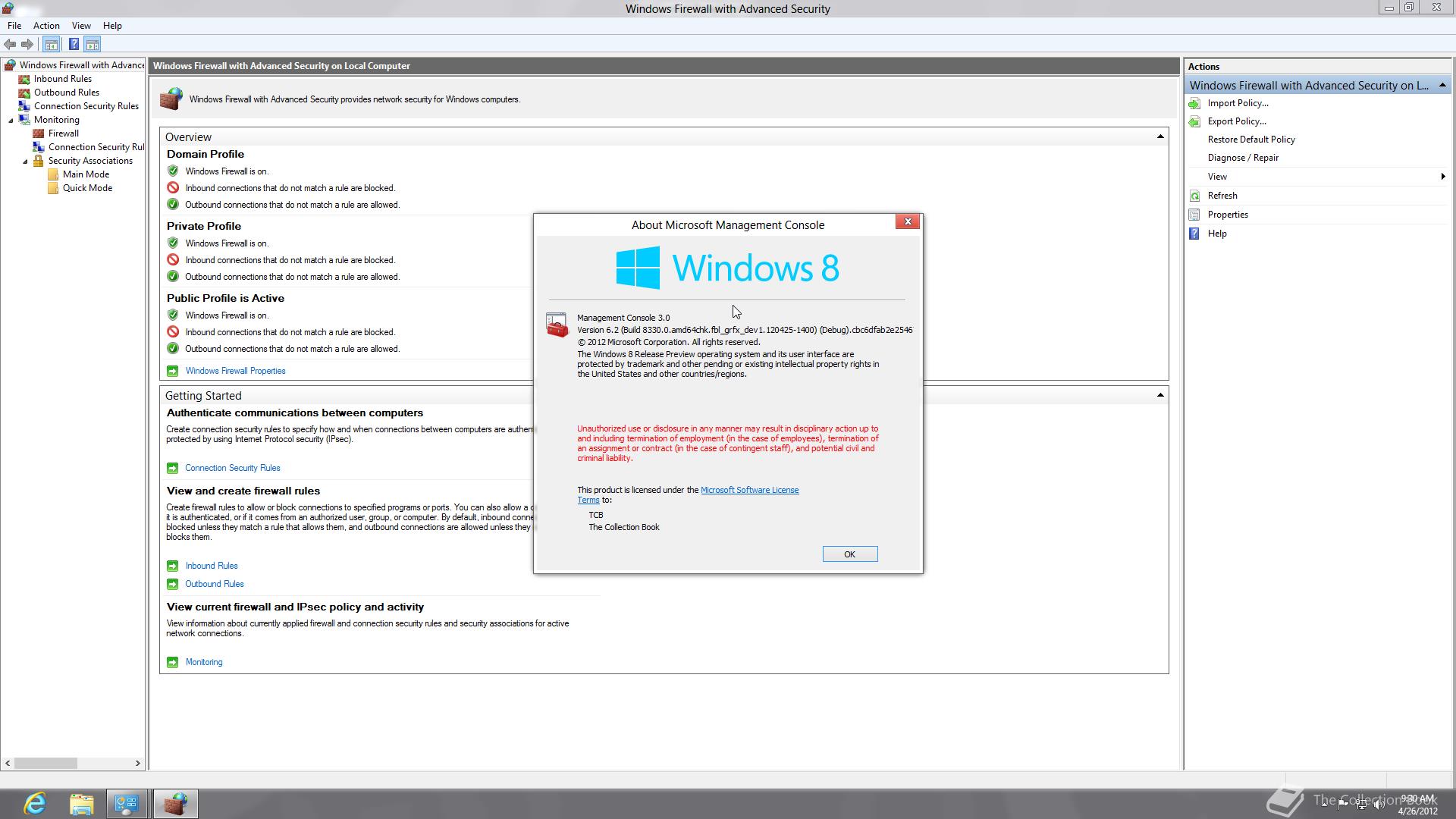Open Outbound Rules link in Getting Started
The image size is (1456, 819).
(x=215, y=584)
